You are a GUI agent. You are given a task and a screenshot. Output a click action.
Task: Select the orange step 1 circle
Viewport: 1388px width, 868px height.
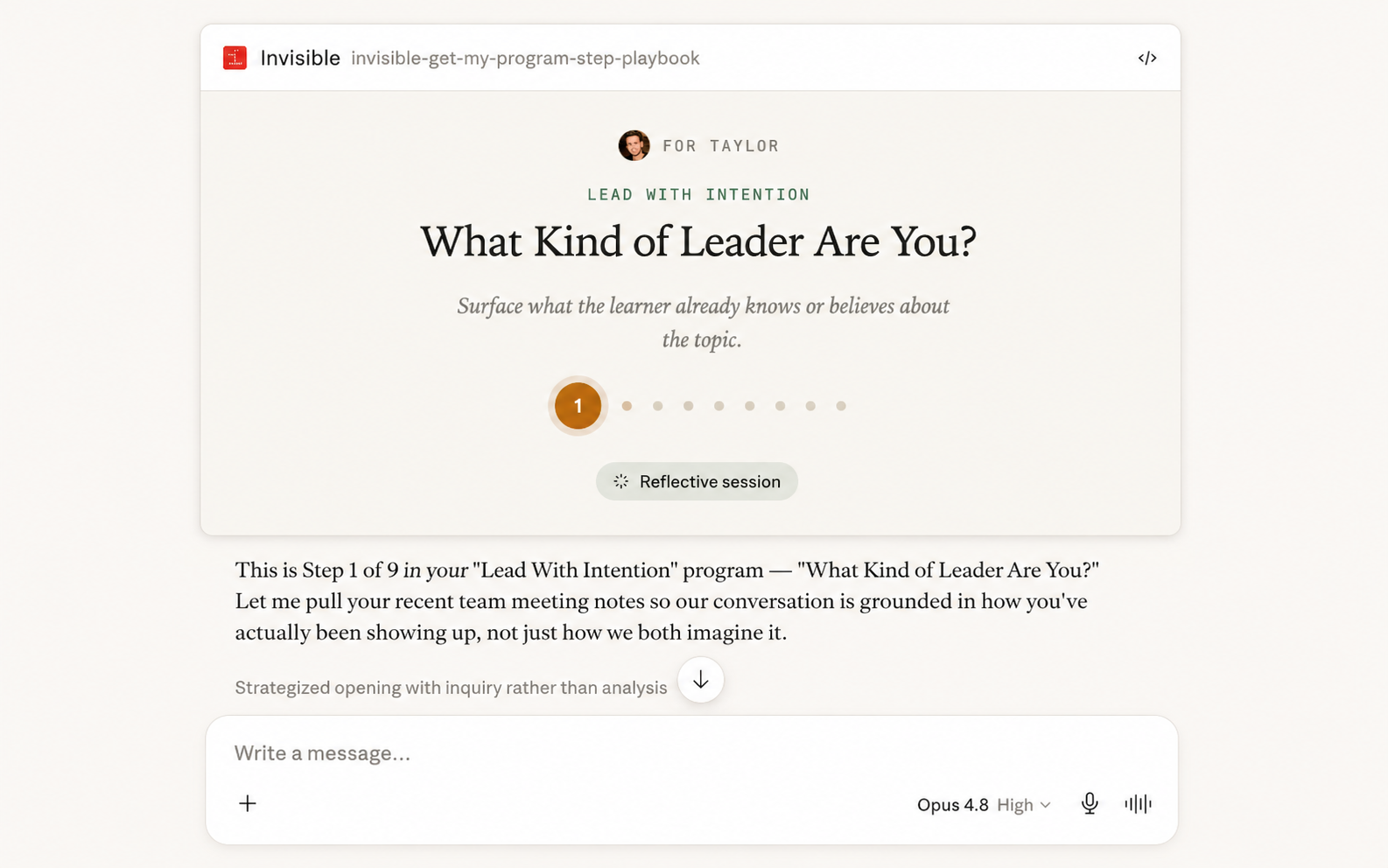tap(578, 405)
